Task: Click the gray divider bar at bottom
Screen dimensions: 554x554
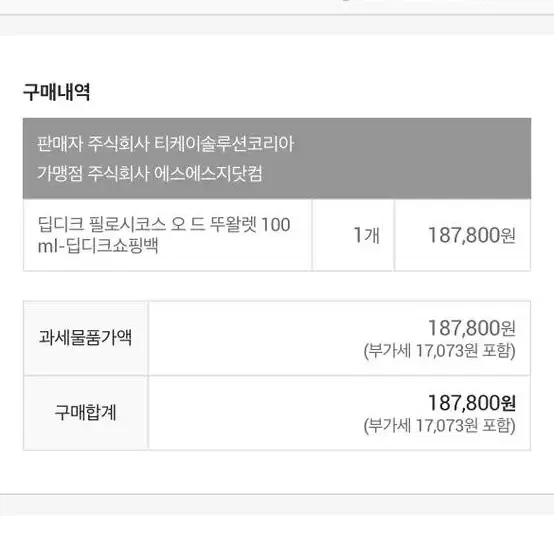Action: (277, 505)
